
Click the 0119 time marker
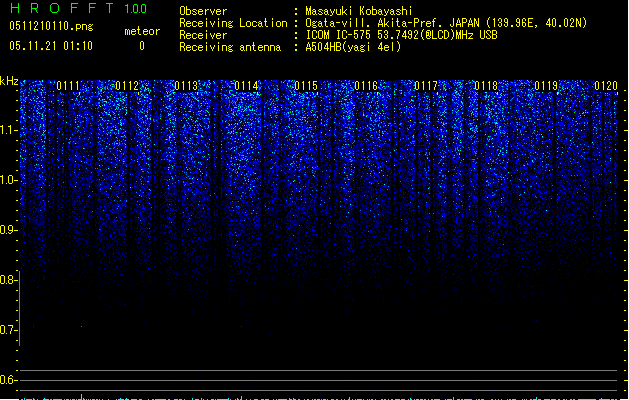(546, 86)
